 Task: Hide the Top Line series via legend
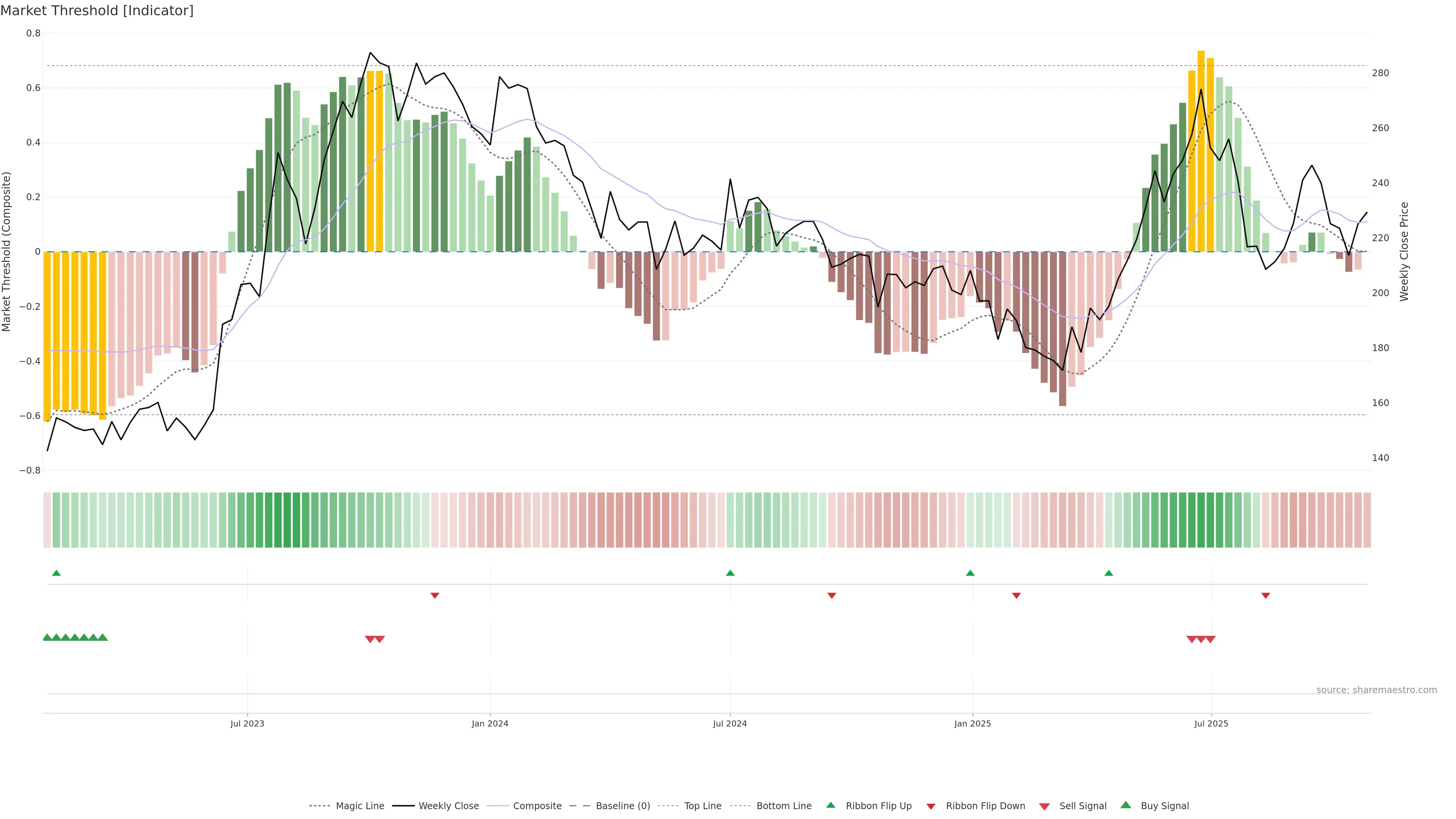tap(703, 806)
